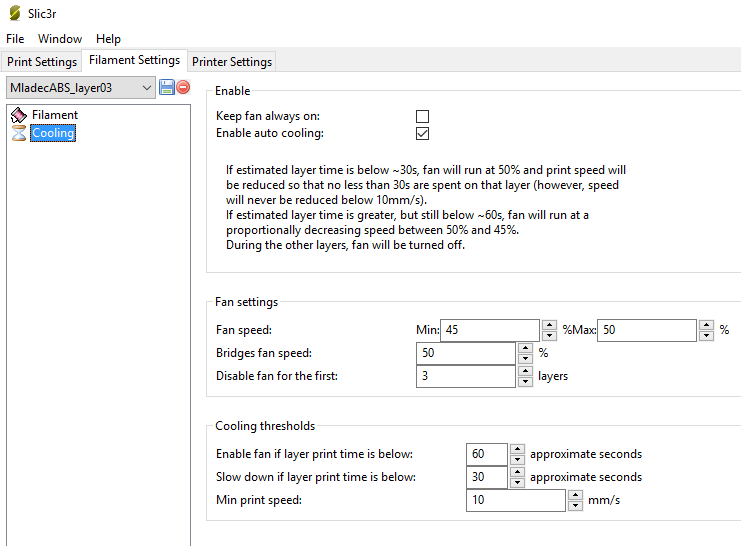
Task: Switch to the Printer Settings tab
Action: click(x=231, y=62)
